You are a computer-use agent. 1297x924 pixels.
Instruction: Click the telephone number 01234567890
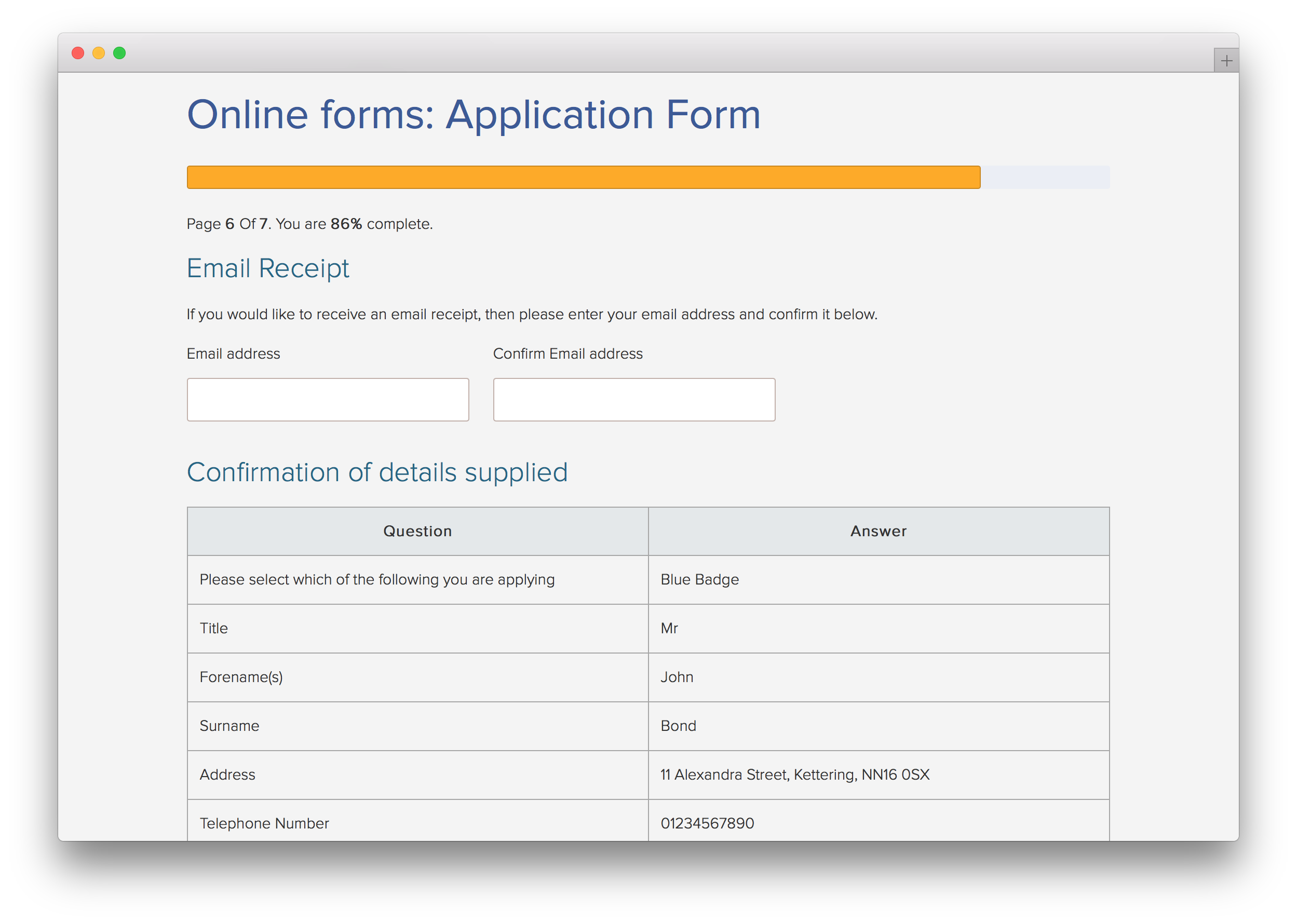pos(707,823)
